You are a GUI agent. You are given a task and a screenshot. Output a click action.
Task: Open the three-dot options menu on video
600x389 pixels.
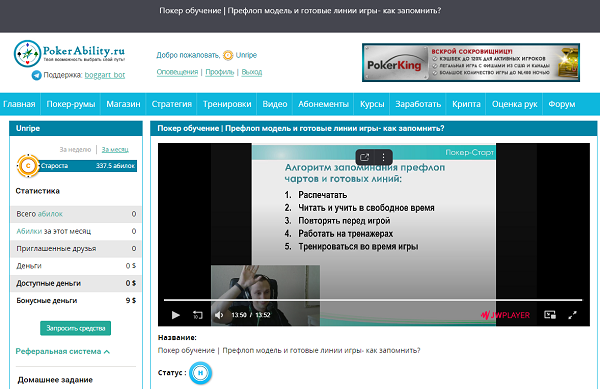pyautogui.click(x=383, y=157)
